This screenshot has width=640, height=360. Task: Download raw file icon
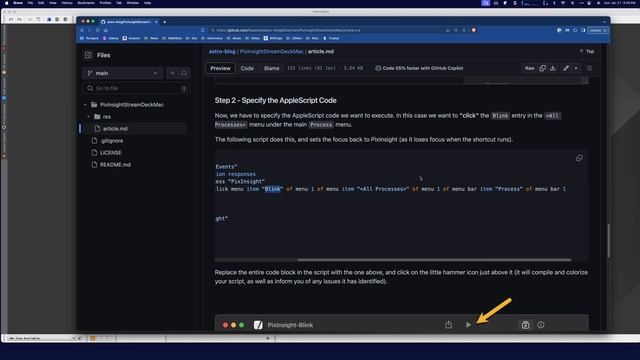pyautogui.click(x=553, y=68)
